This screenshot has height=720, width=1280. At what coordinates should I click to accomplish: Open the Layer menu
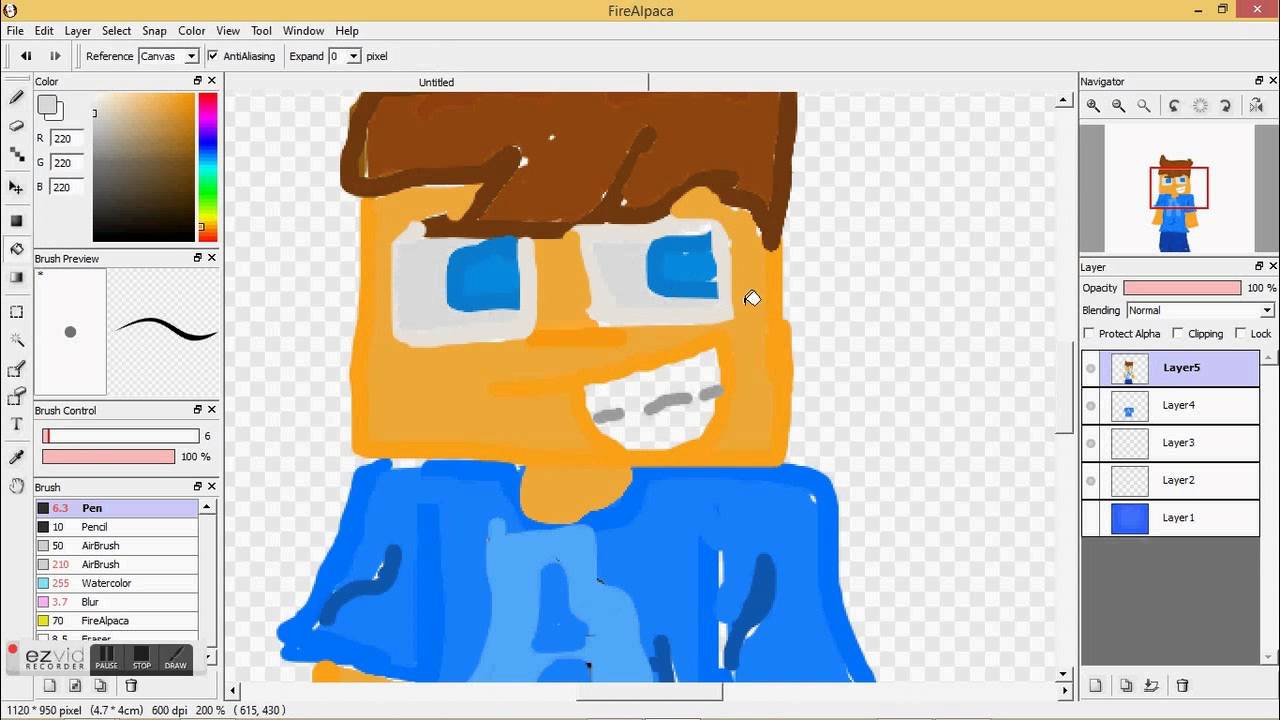tap(77, 31)
